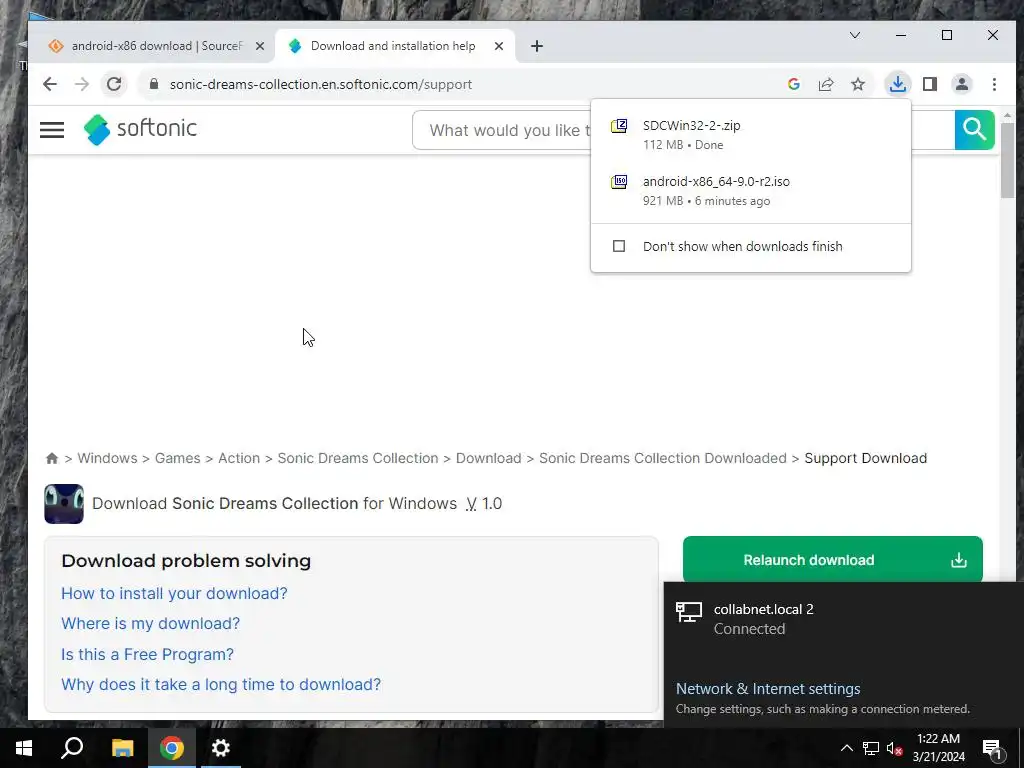Screen dimensions: 1024x768
Task: Click Chrome icon in taskbar
Action: click(x=172, y=748)
